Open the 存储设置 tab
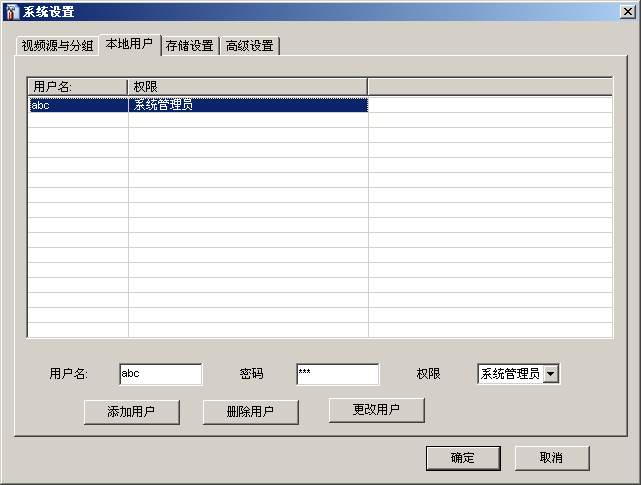Image resolution: width=641 pixels, height=485 pixels. [x=190, y=45]
